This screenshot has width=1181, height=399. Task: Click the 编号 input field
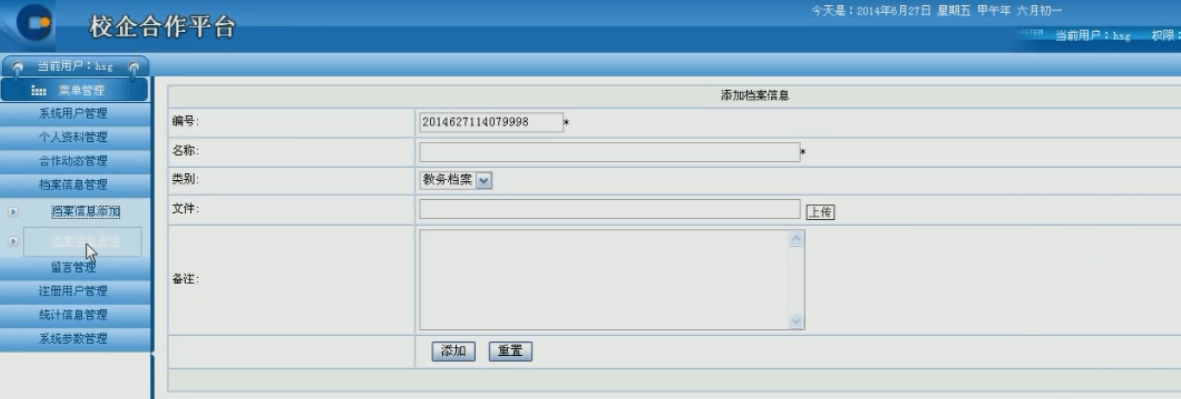pos(491,122)
